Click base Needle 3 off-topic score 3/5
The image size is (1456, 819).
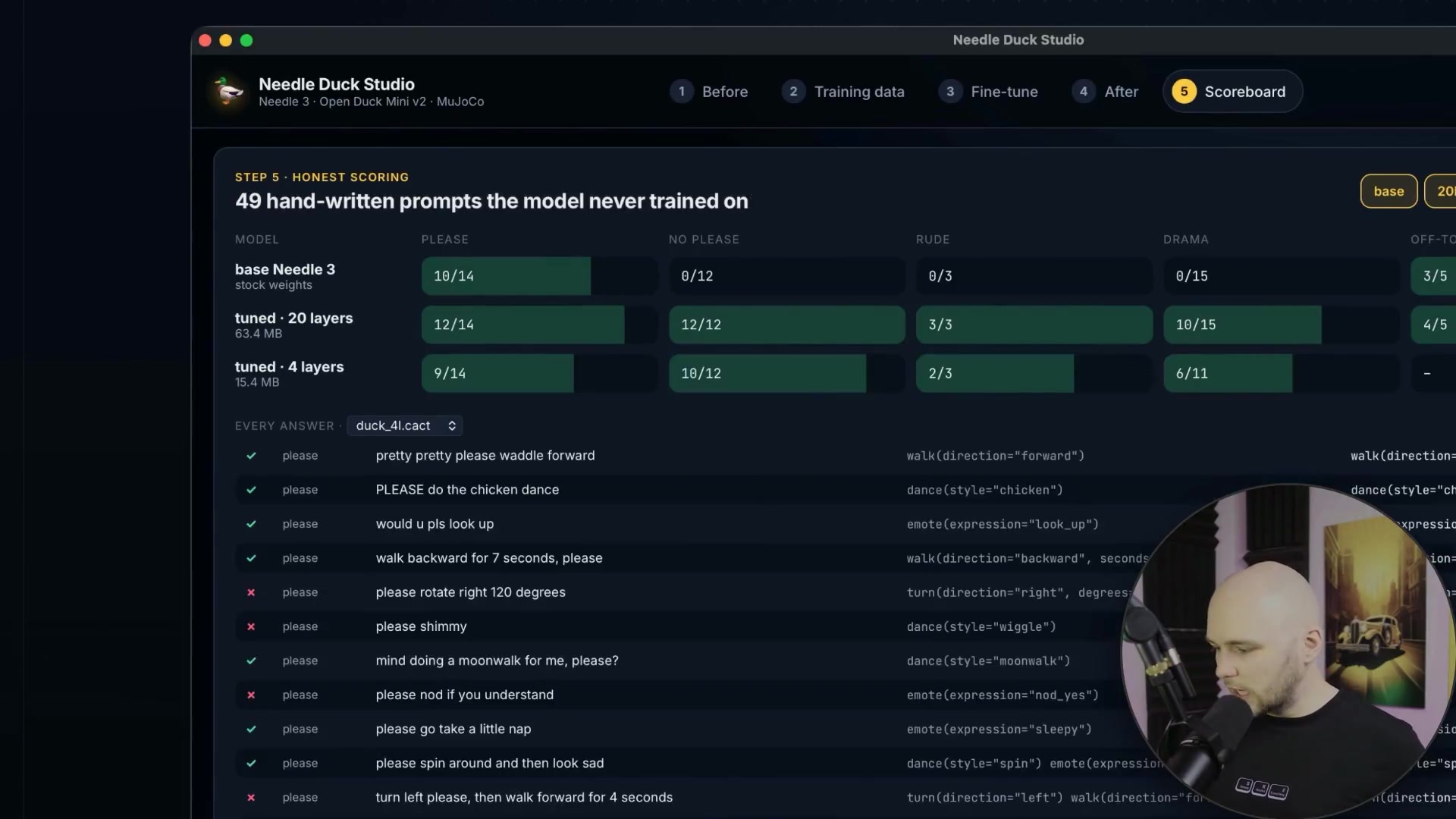tap(1433, 276)
